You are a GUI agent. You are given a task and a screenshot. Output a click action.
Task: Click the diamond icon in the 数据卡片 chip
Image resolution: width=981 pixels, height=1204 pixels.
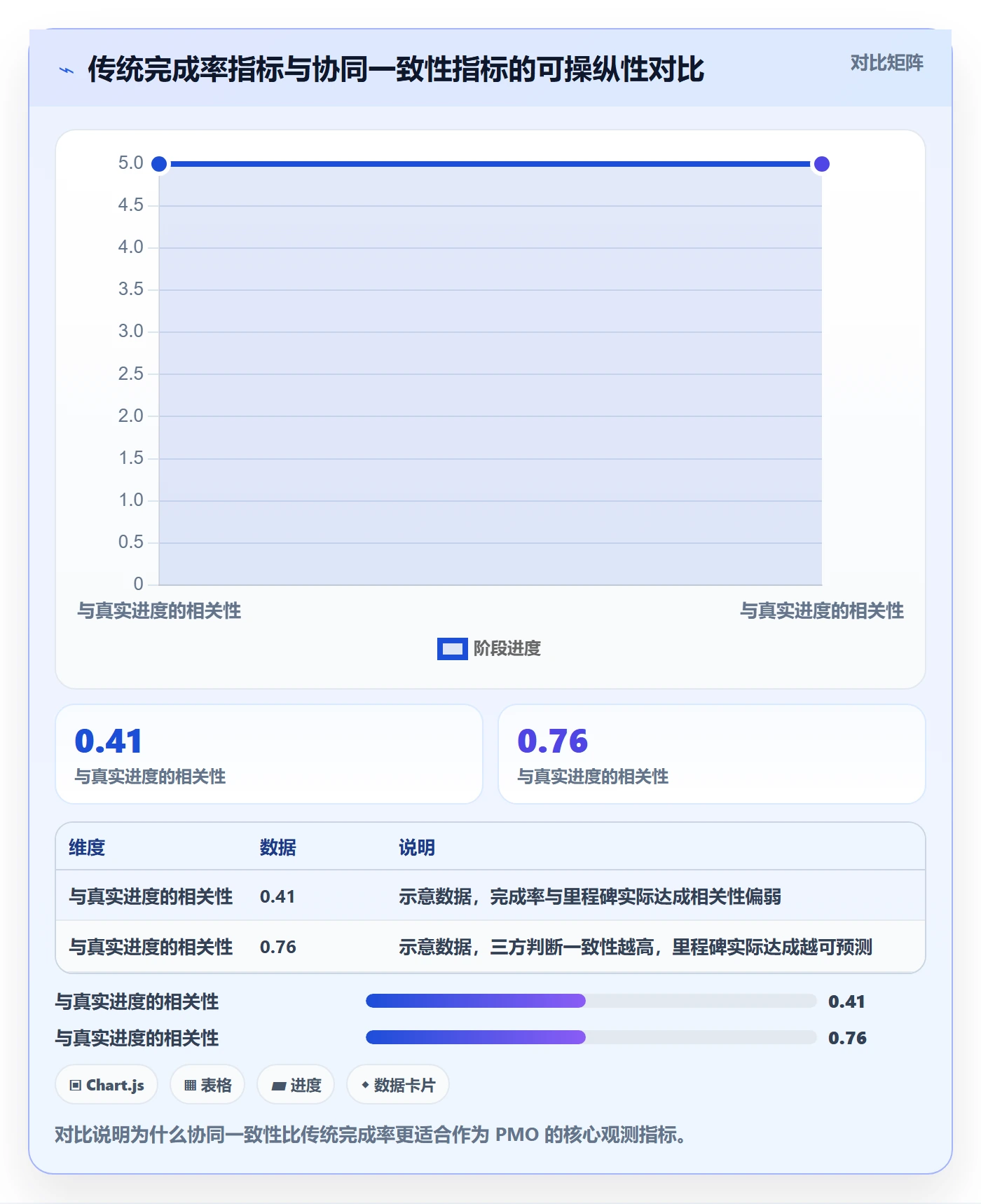tap(365, 1085)
